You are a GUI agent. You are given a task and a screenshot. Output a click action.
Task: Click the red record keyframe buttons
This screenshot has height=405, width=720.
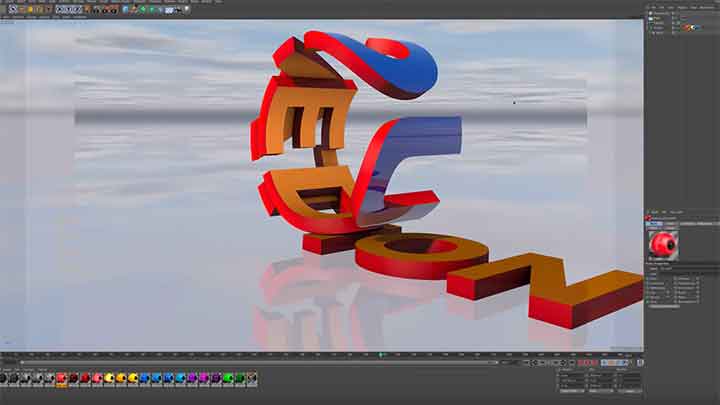pyautogui.click(x=588, y=363)
